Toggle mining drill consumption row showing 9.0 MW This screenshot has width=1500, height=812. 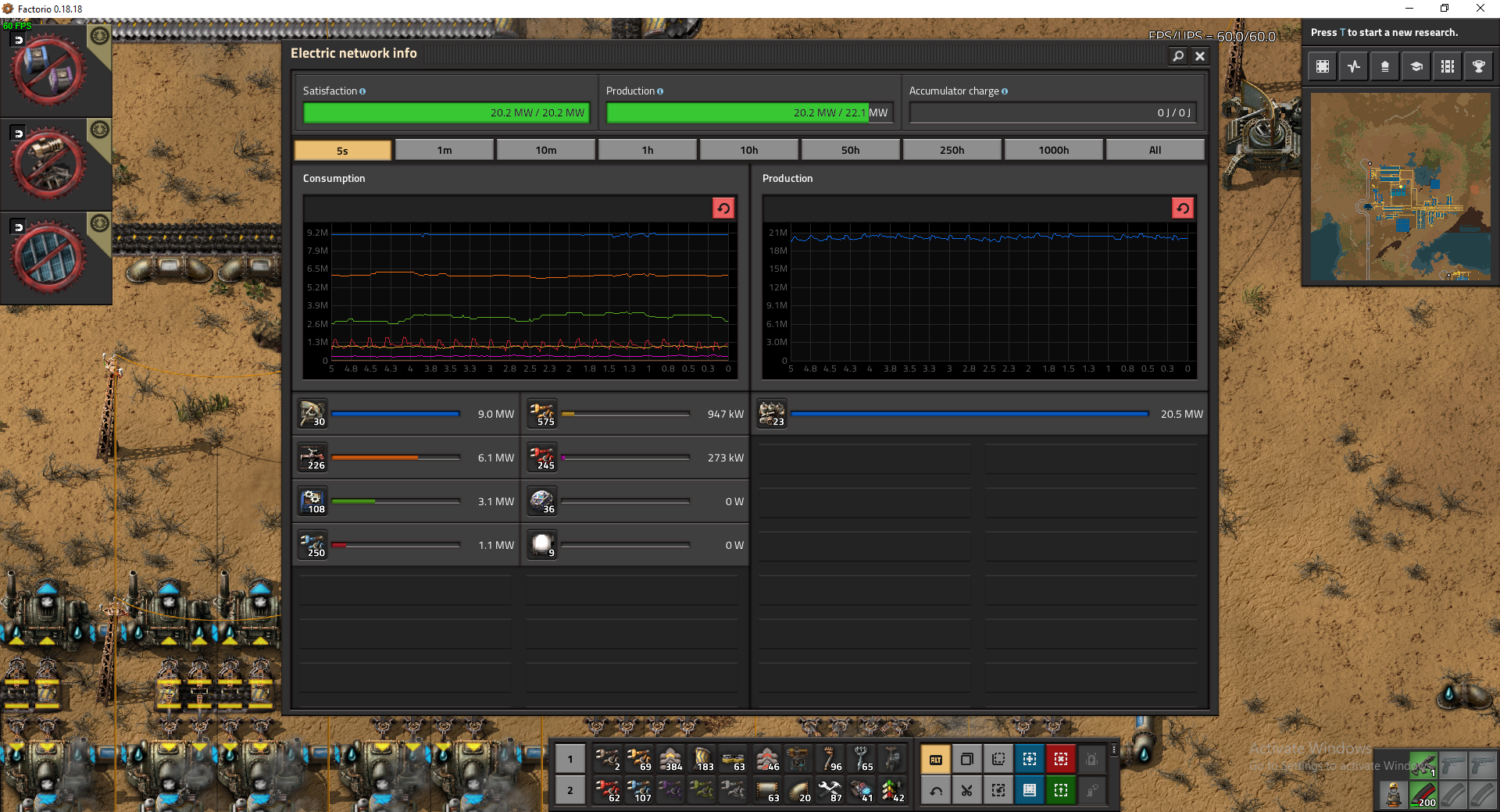coord(406,414)
